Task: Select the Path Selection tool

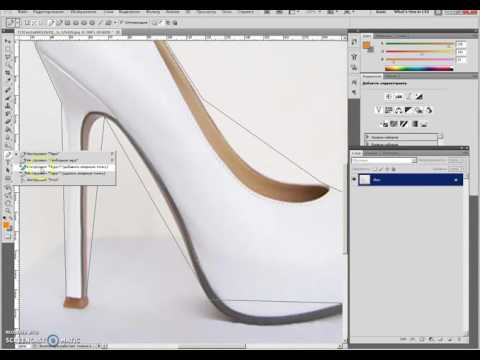Action: [8, 171]
